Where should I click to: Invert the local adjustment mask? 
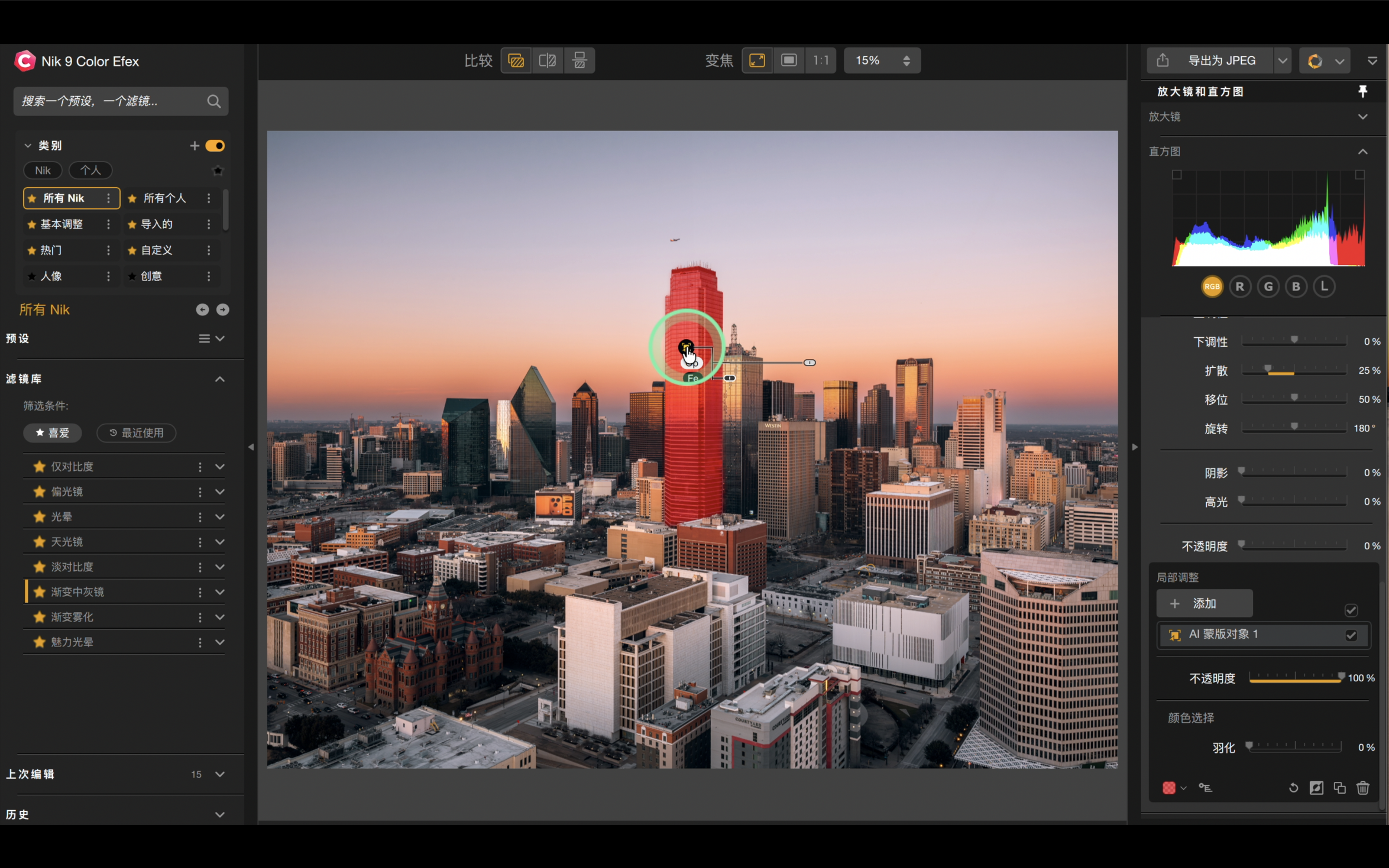tap(1316, 787)
